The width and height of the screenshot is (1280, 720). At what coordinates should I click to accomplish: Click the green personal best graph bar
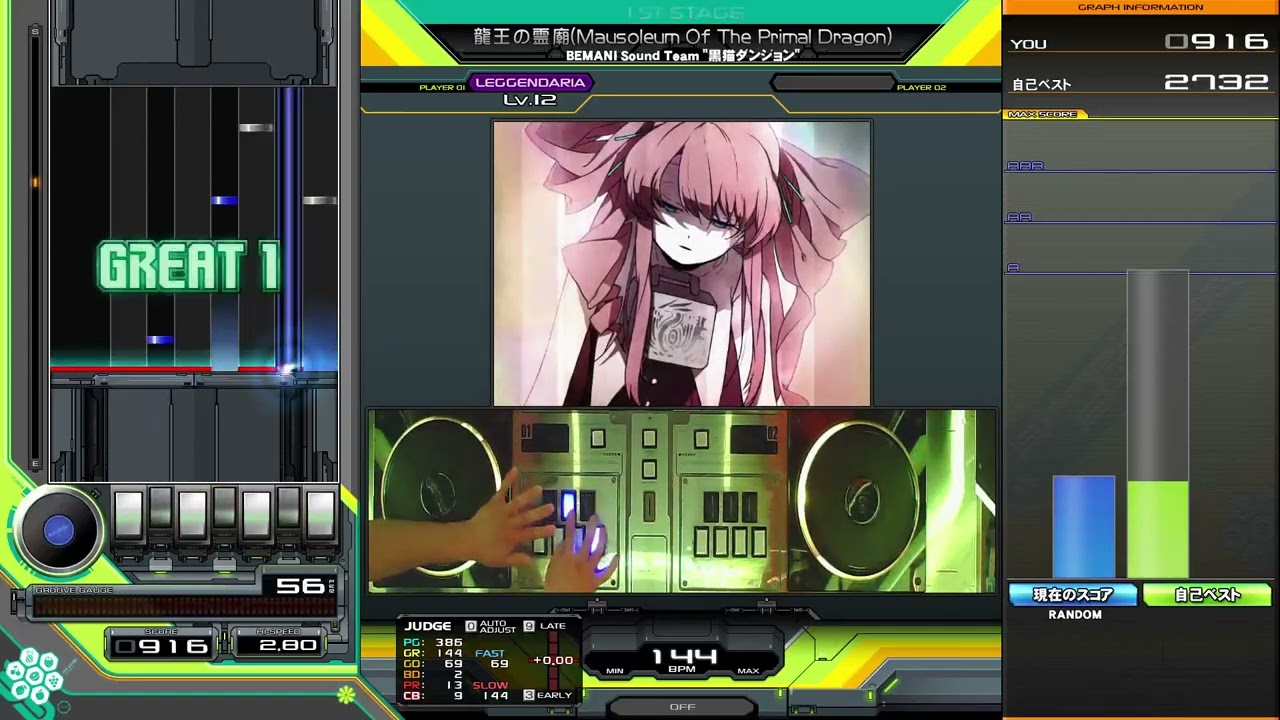coord(1158,529)
